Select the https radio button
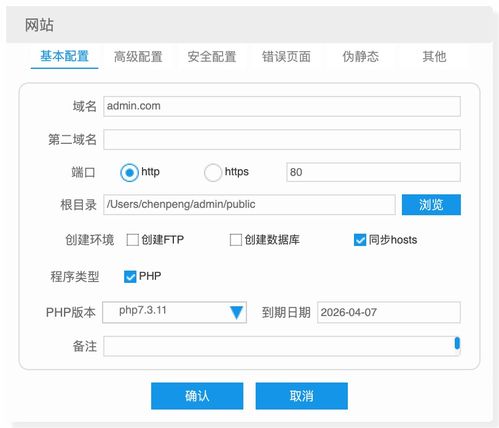 213,173
